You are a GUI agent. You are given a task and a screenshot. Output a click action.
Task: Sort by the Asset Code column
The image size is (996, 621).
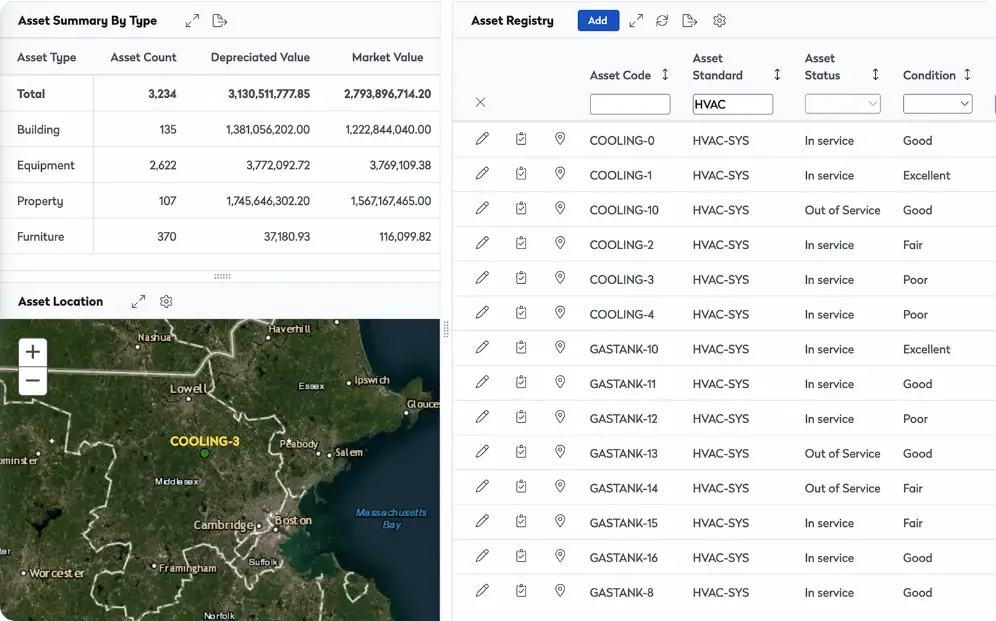click(665, 75)
